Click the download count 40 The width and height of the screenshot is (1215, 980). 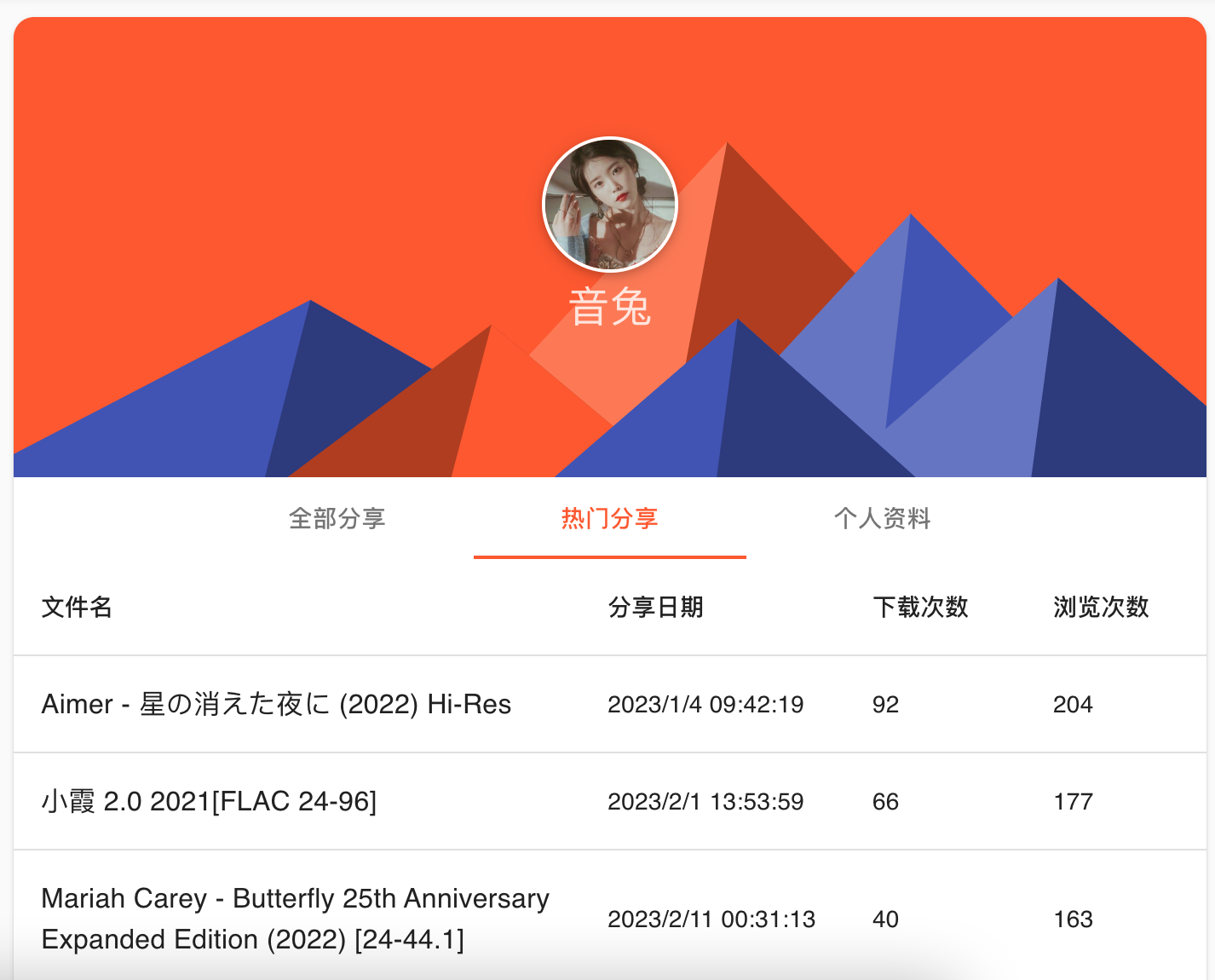click(x=886, y=919)
